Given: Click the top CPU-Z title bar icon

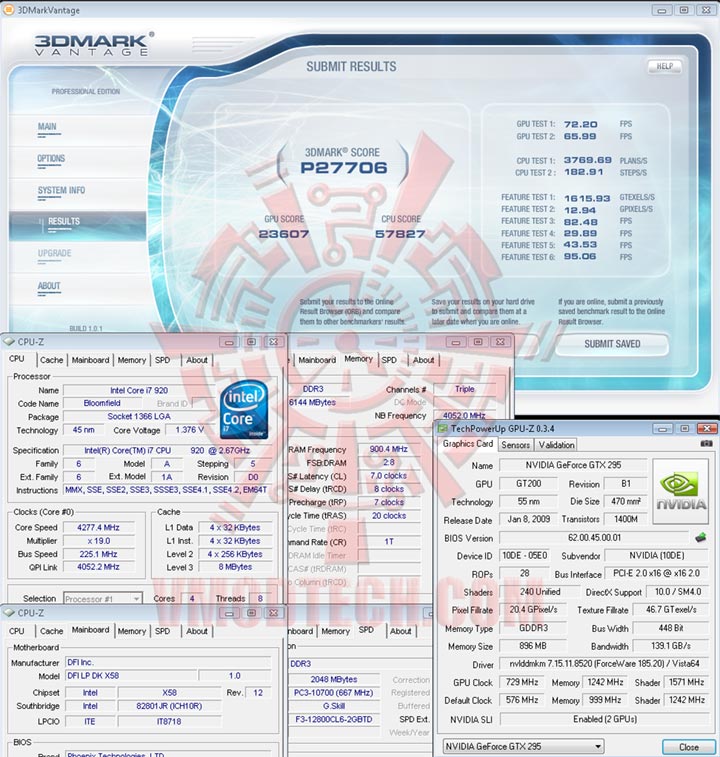Looking at the screenshot, I should point(9,342).
